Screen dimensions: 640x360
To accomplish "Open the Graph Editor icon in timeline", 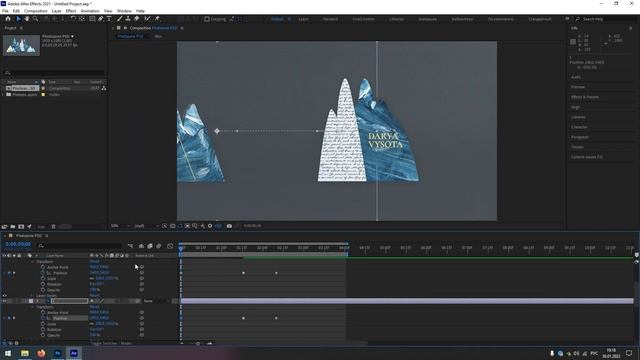I will point(170,246).
